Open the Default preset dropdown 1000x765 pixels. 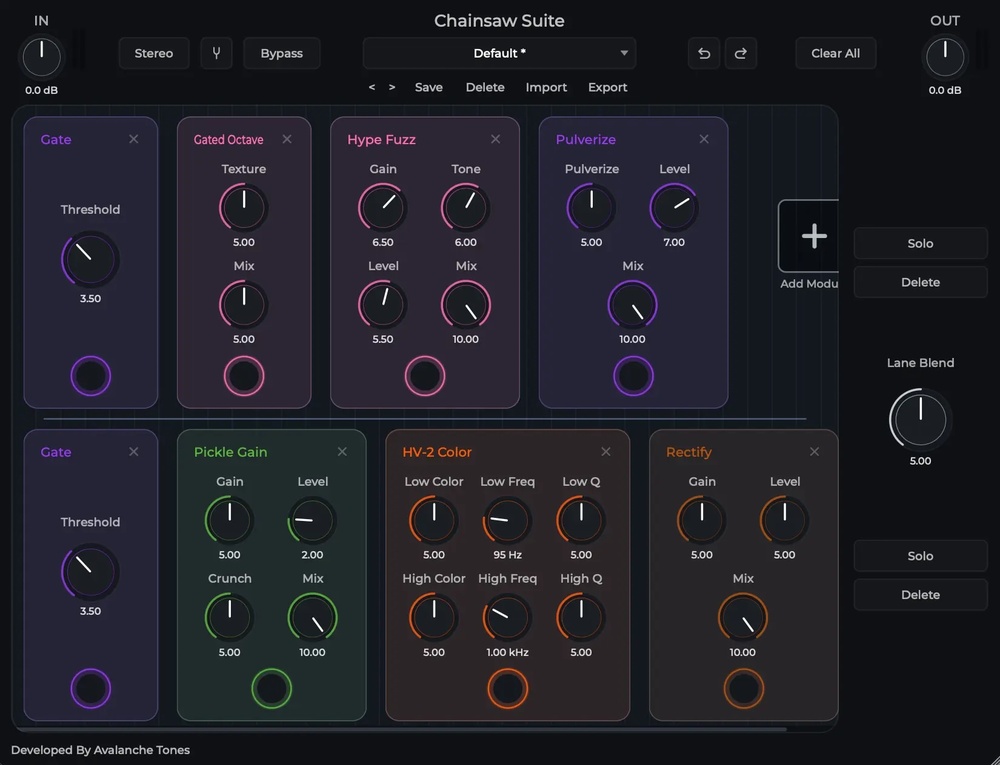pyautogui.click(x=499, y=54)
